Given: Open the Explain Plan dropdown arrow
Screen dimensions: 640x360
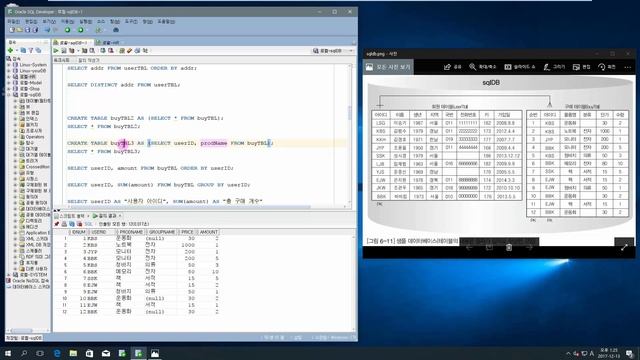Looking at the screenshot, I should (77, 51).
